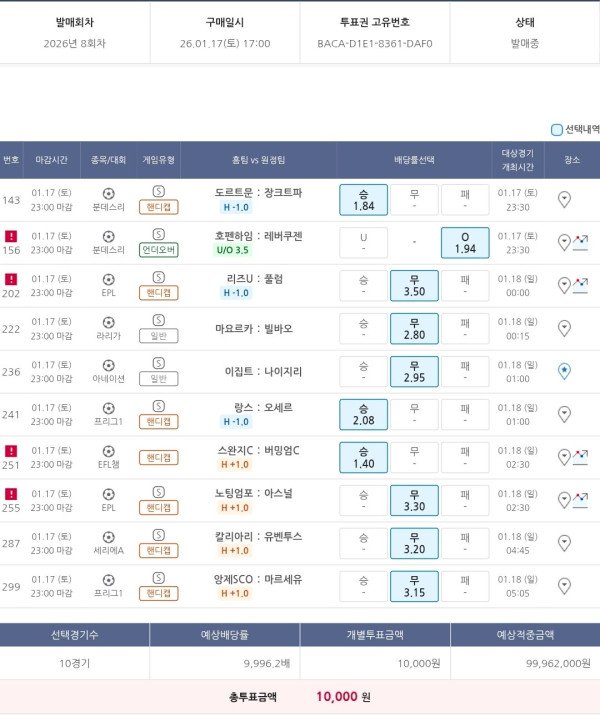Click 일반 badge for match 222

point(158,336)
